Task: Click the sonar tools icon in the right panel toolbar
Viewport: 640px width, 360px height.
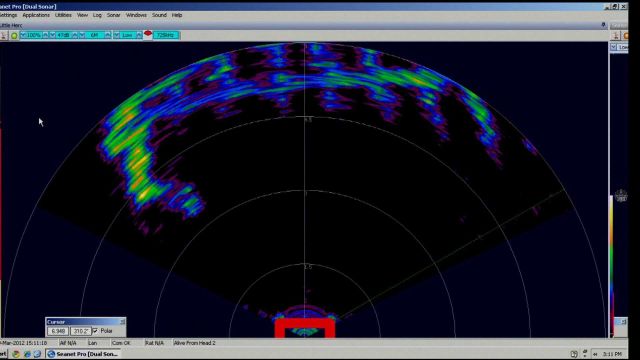Action: (x=616, y=36)
